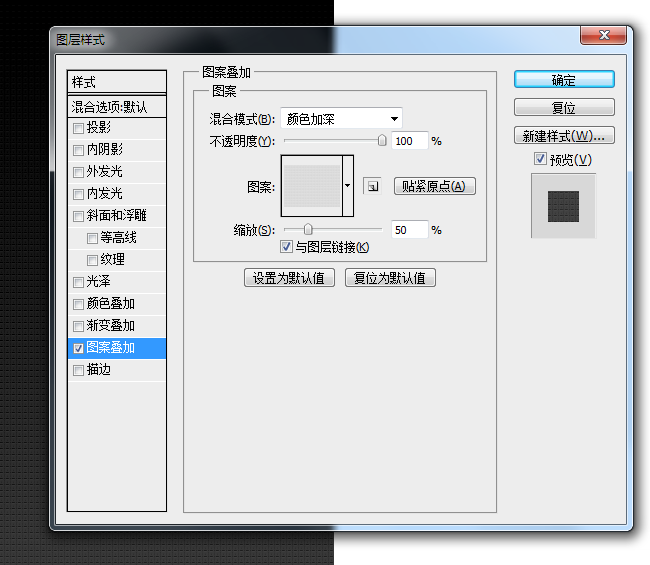Toggle the 预览 preview checkbox
Screen dimensions: 650x565
[x=540, y=159]
